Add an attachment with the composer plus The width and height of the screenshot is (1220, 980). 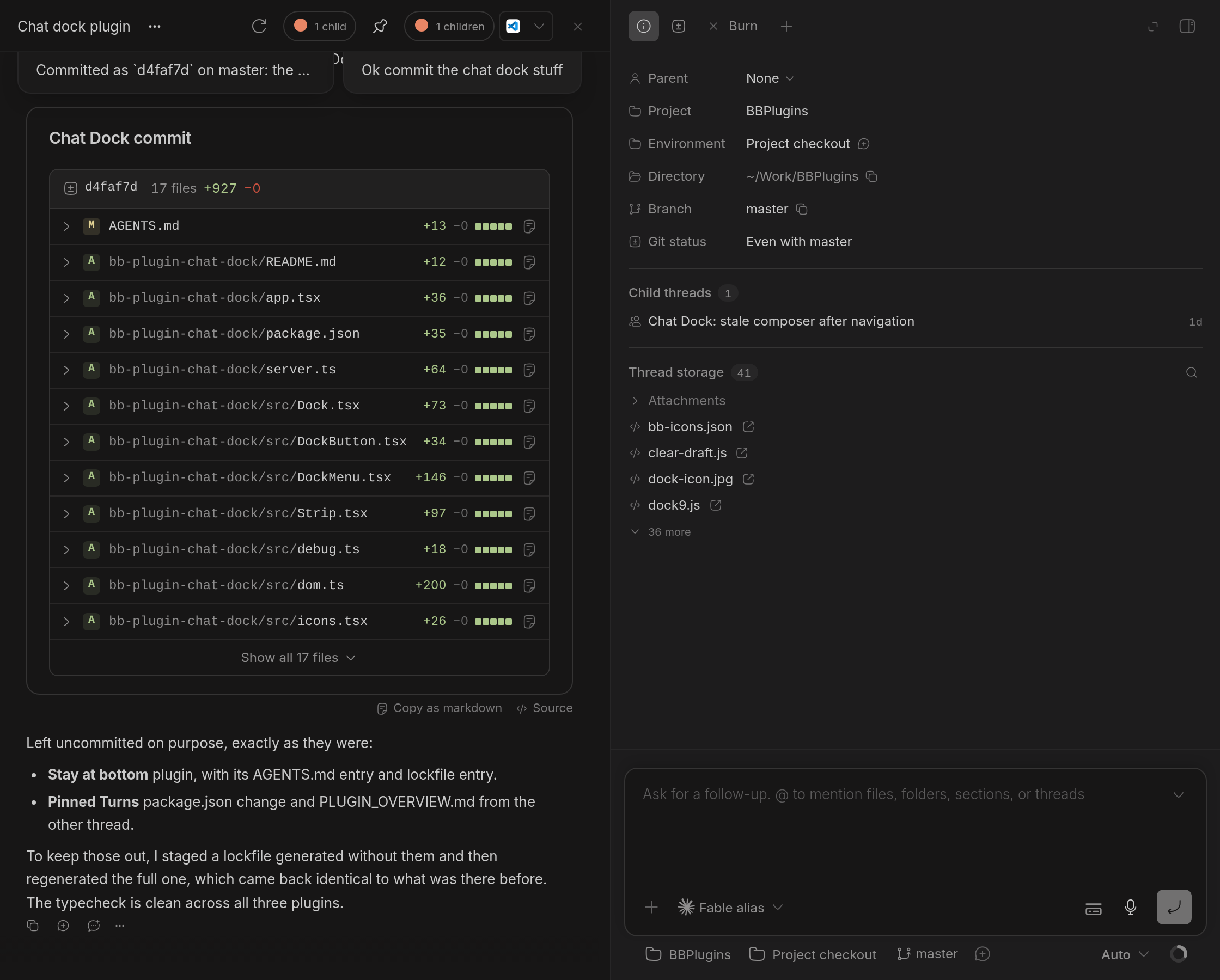coord(651,907)
